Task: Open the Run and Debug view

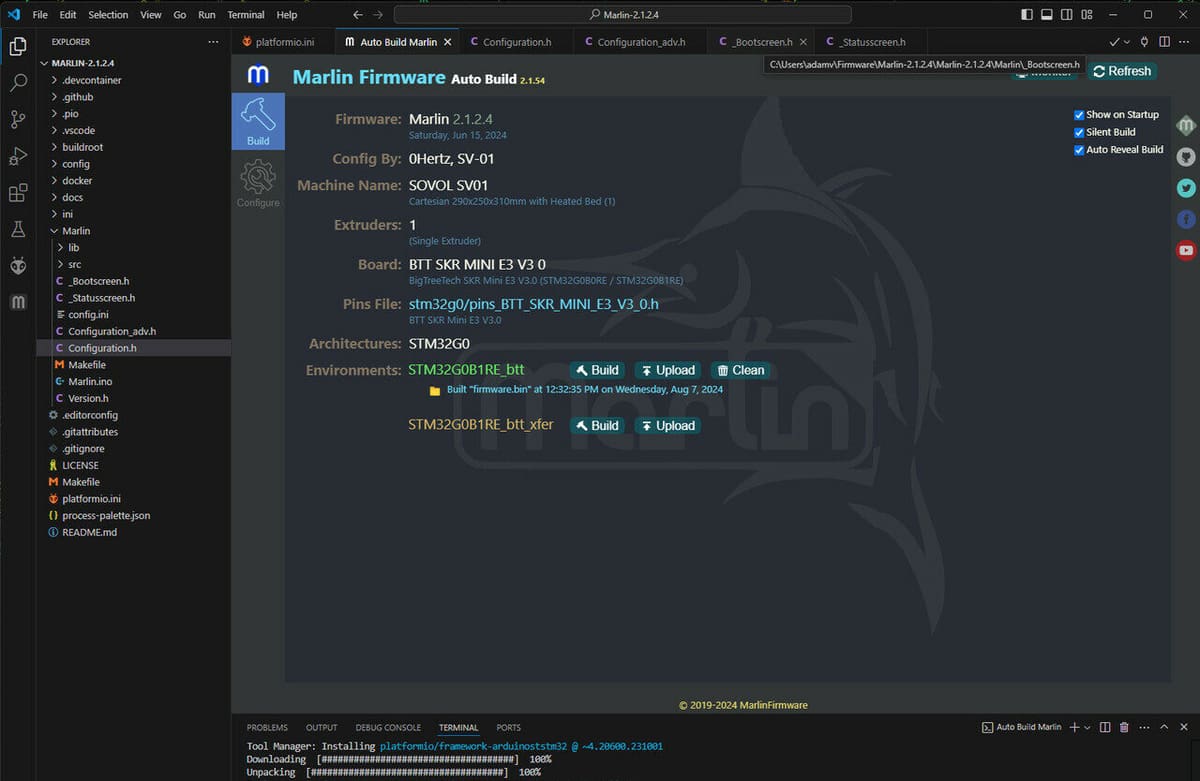Action: click(18, 156)
